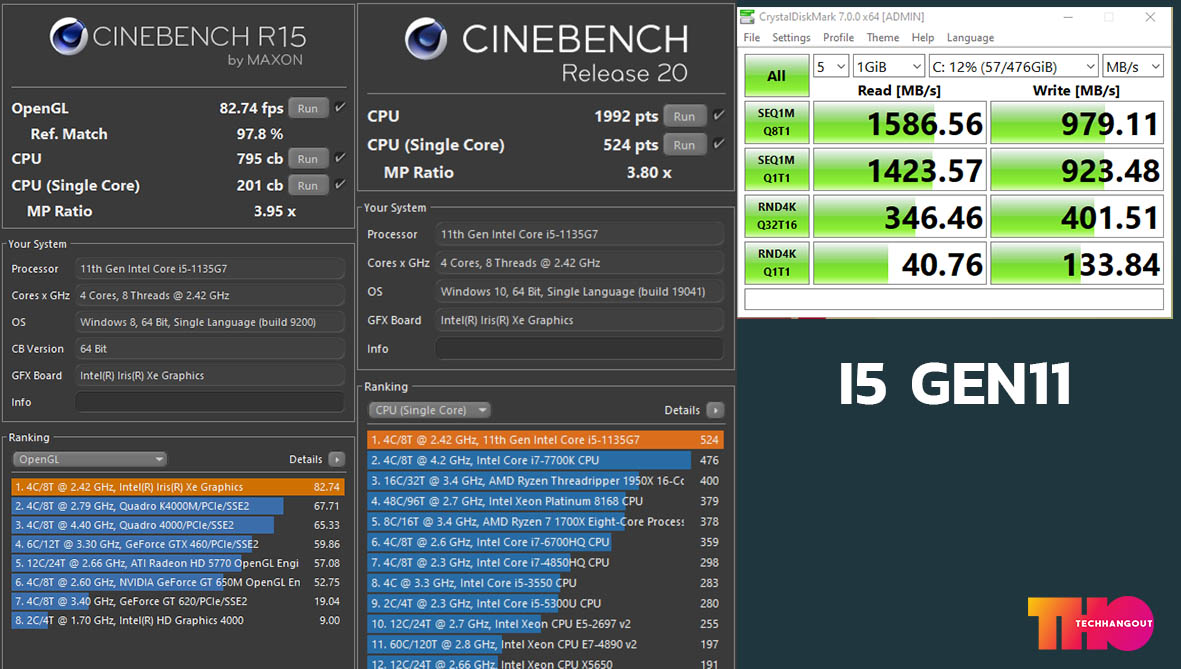Click the 1586.56 read result bar
Image resolution: width=1181 pixels, height=669 pixels.
[899, 123]
